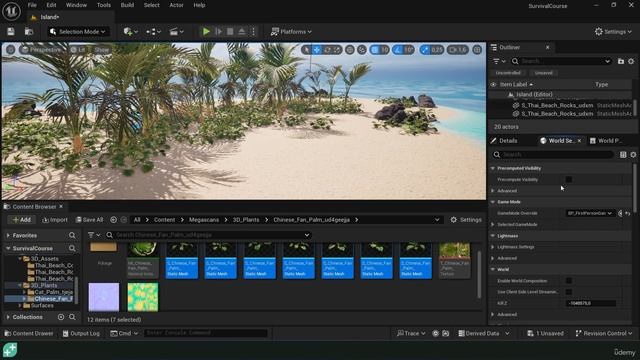The width and height of the screenshot is (640, 360).
Task: Click the Import button in Content Browser
Action: pyautogui.click(x=55, y=220)
